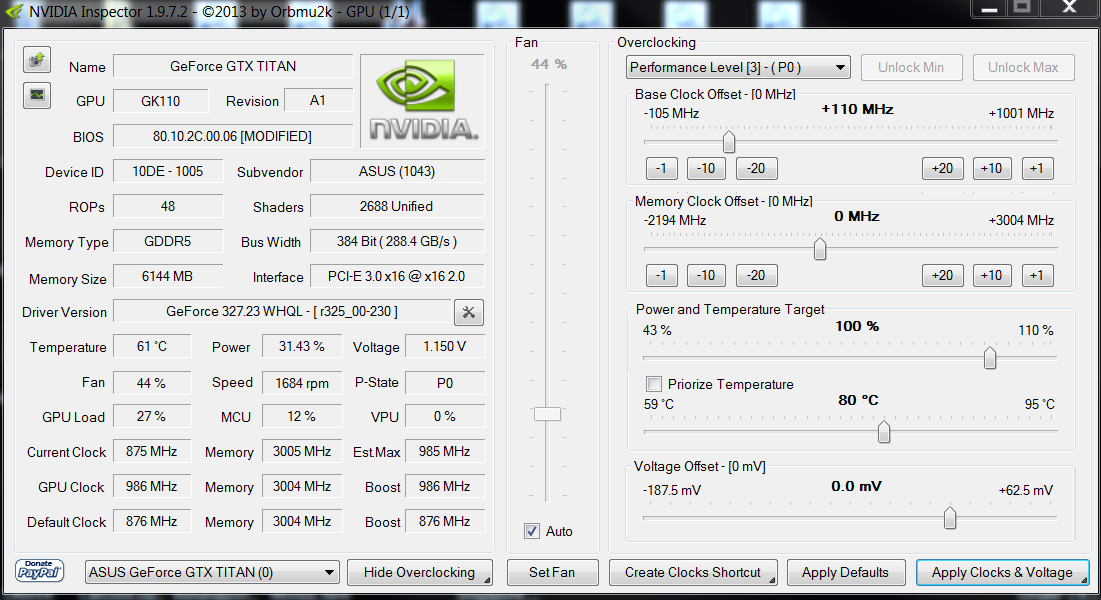Click the Current Clock 875 MHz value

click(152, 451)
